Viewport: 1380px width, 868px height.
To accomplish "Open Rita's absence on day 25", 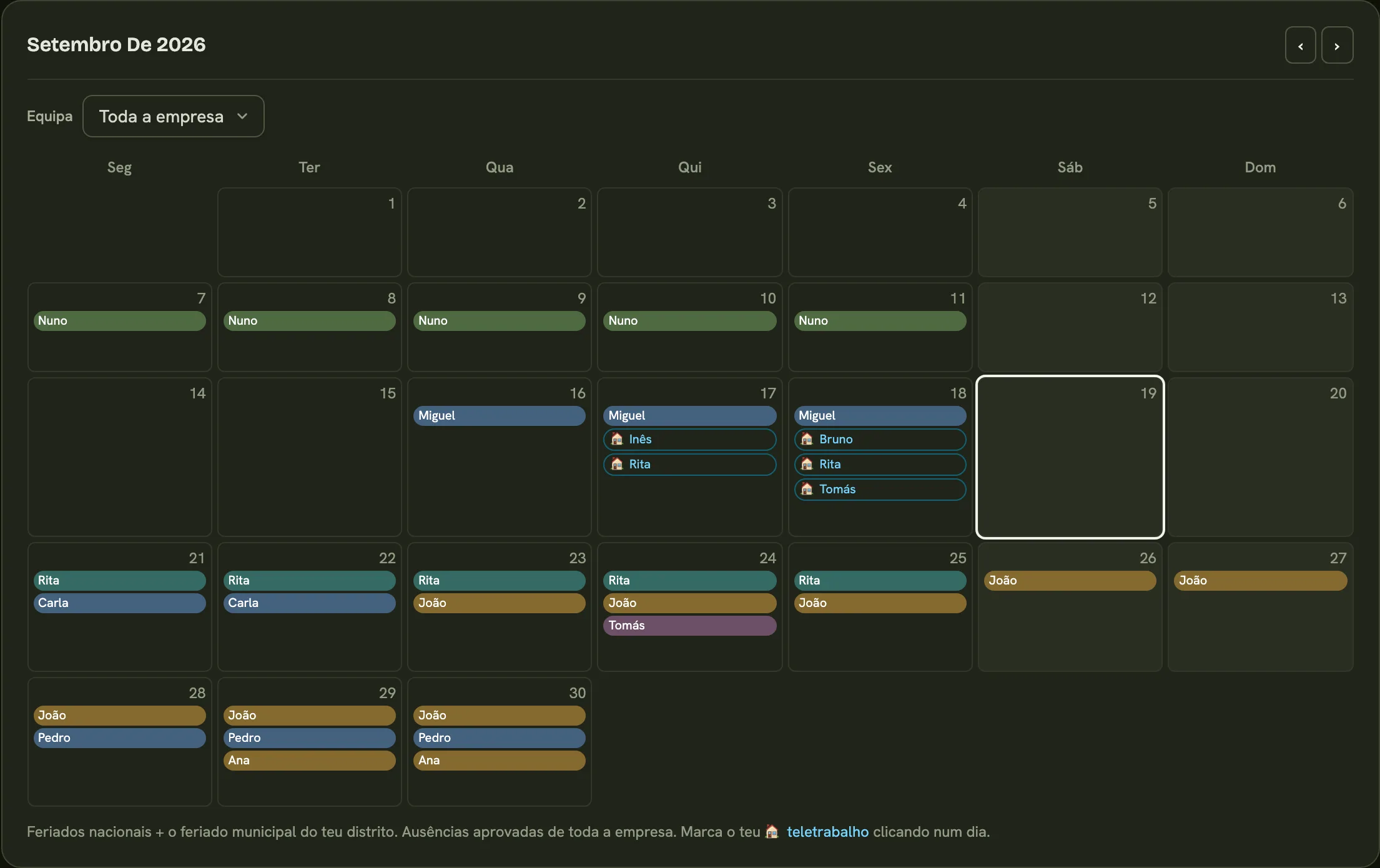I will click(880, 580).
